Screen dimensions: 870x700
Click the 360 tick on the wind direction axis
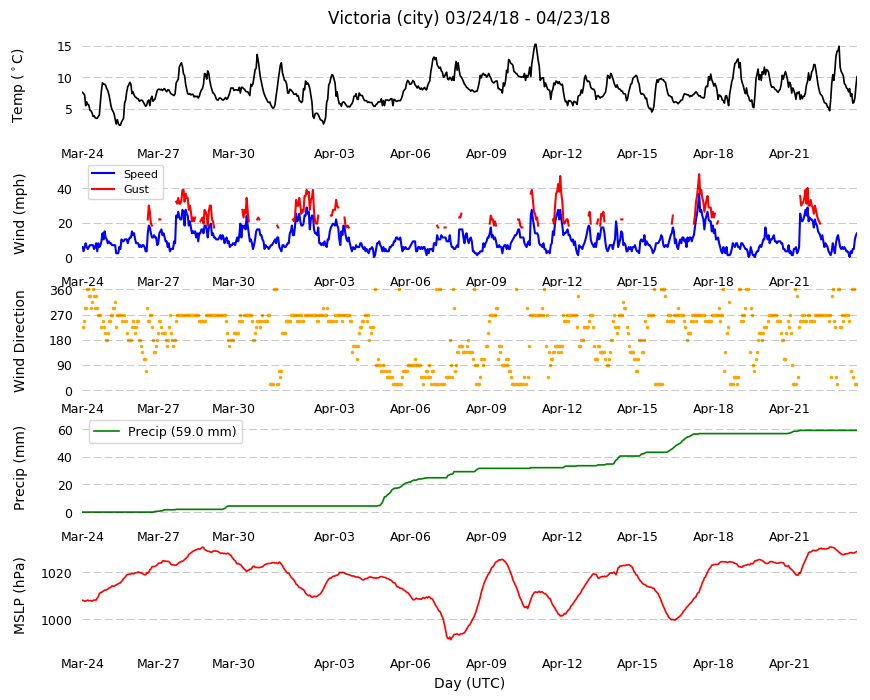[x=62, y=291]
